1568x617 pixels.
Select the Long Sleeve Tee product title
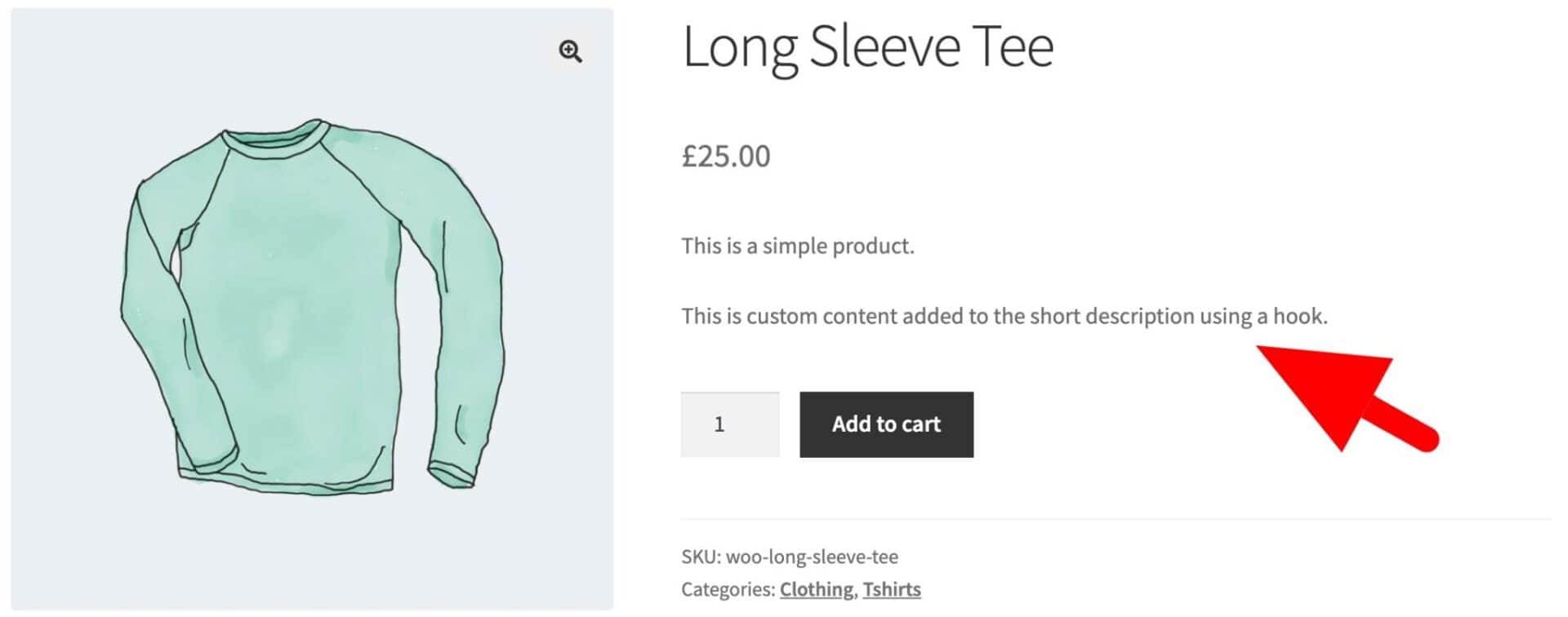[x=867, y=47]
